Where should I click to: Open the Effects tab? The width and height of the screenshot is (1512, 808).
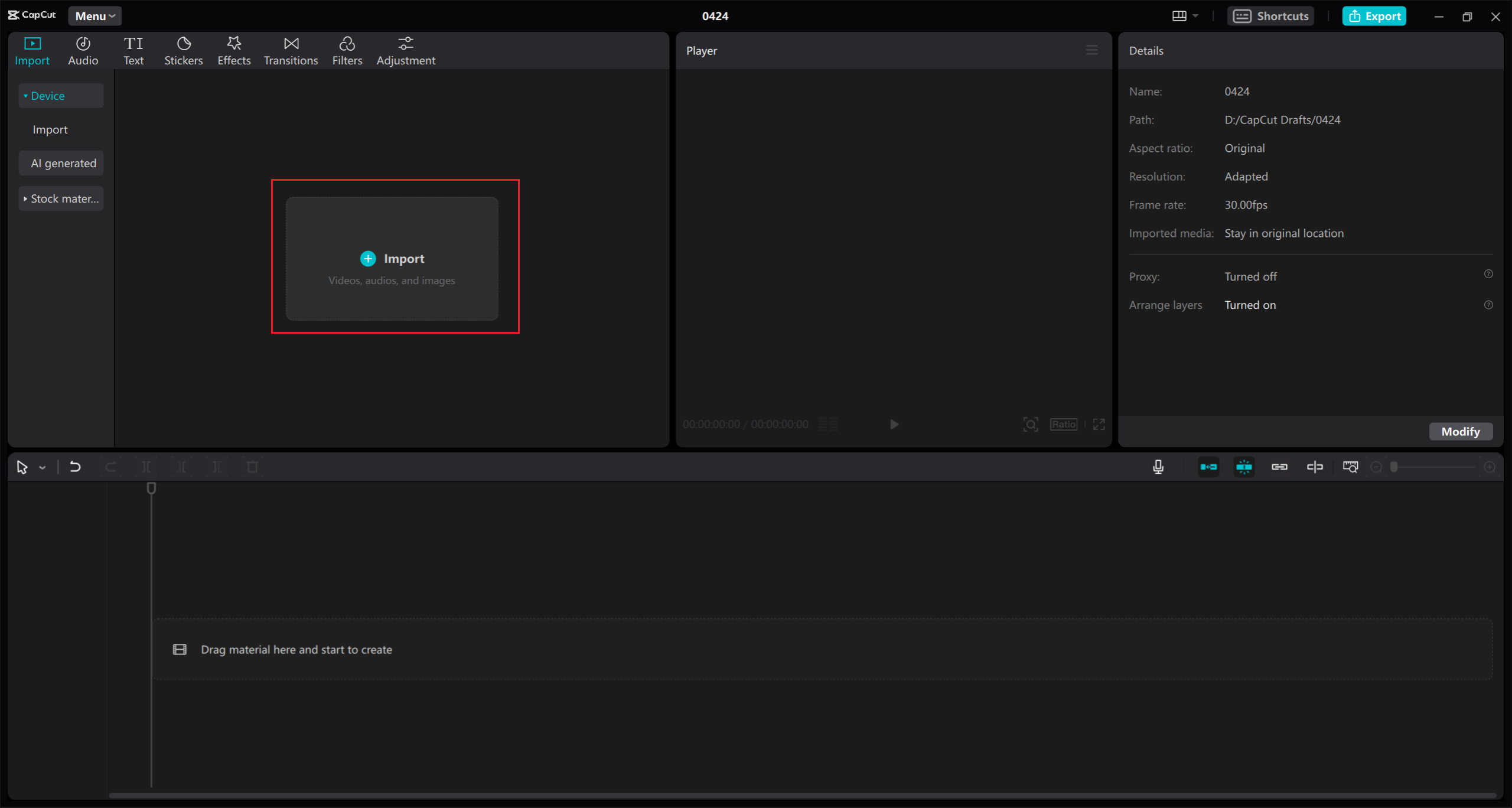[234, 51]
